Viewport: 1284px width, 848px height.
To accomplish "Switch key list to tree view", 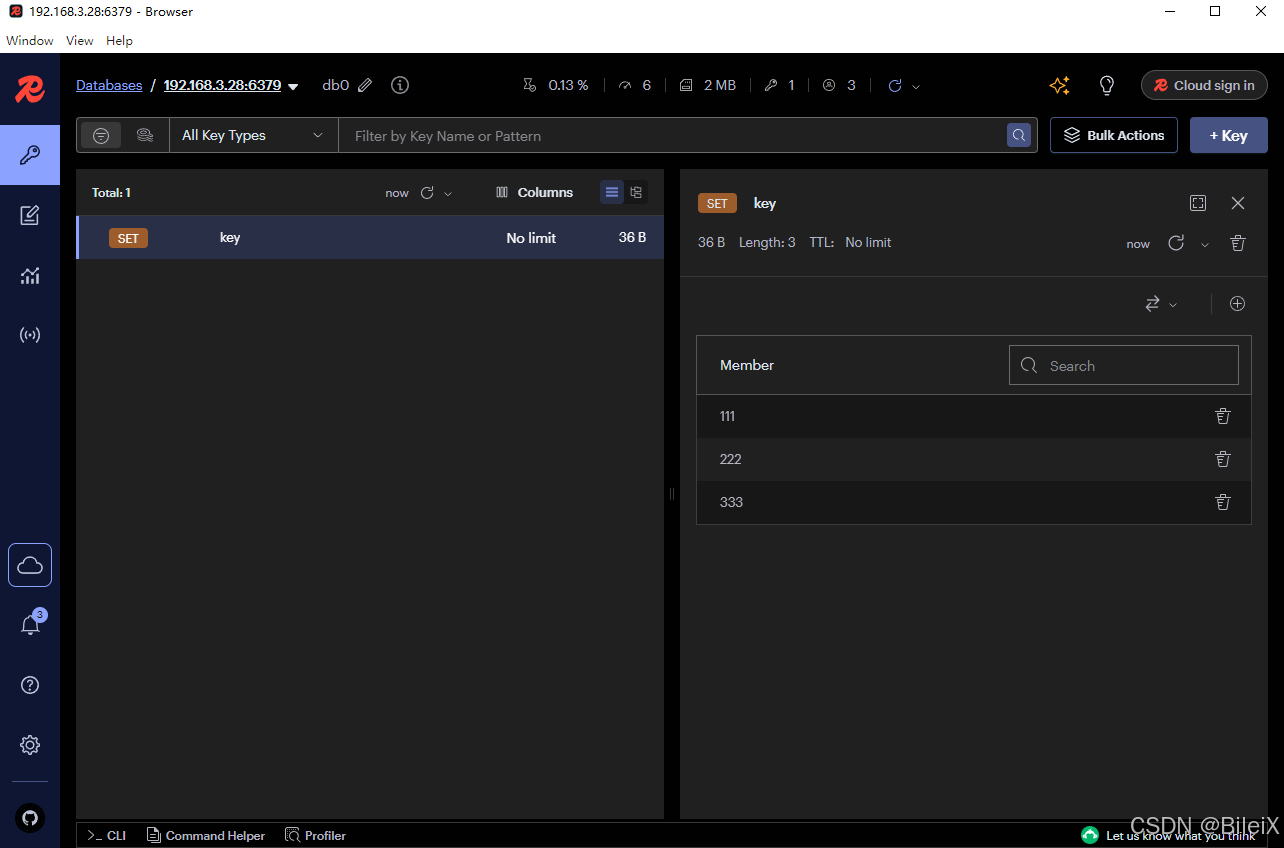I will pyautogui.click(x=636, y=191).
